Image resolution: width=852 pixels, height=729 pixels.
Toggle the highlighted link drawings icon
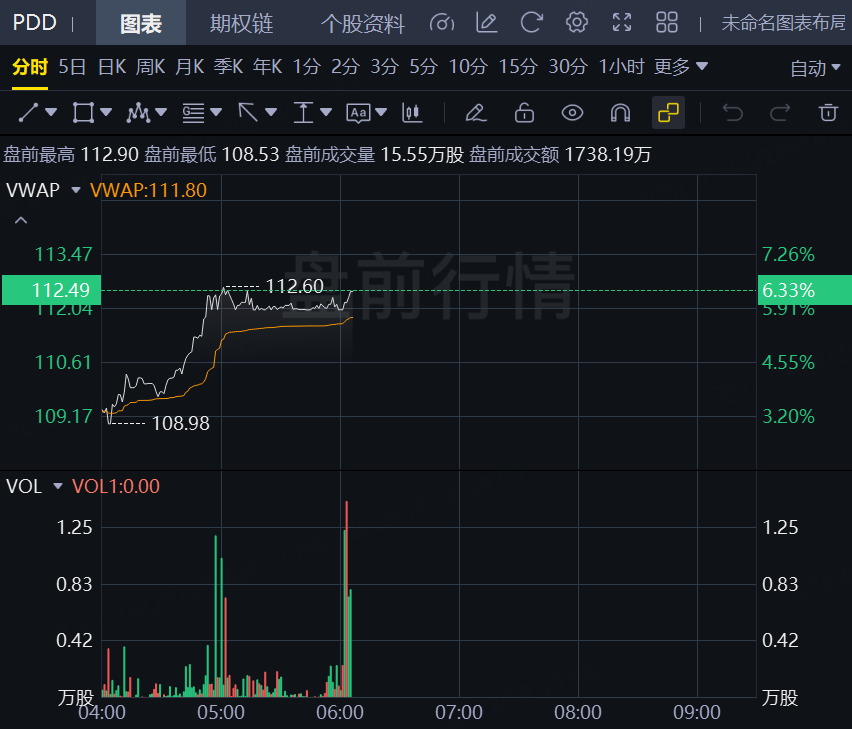coord(668,112)
